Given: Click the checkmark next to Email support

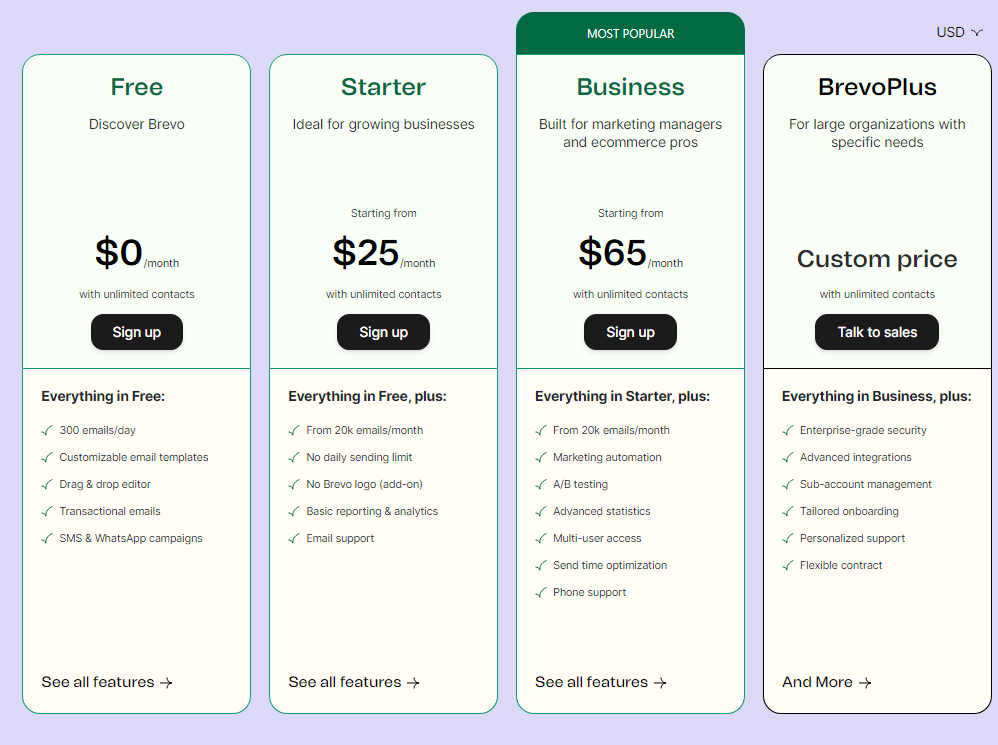Looking at the screenshot, I should click(x=293, y=538).
